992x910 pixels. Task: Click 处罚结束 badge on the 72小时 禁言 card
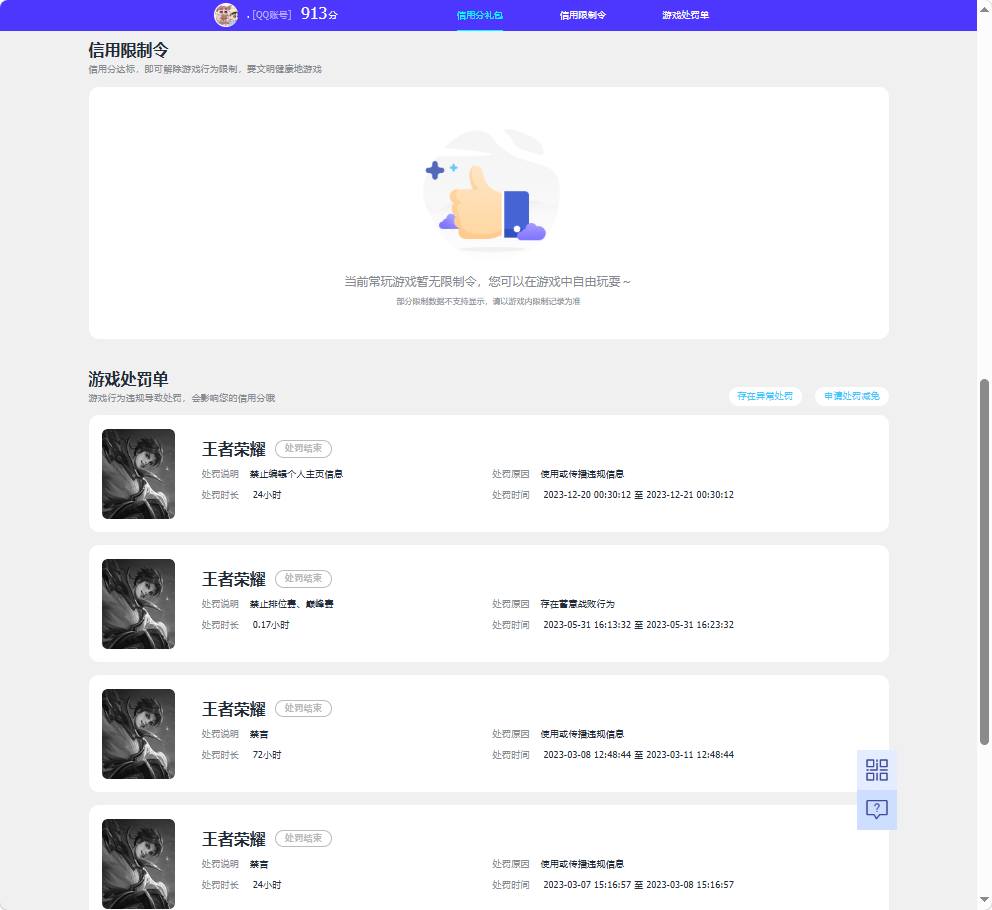coord(303,708)
